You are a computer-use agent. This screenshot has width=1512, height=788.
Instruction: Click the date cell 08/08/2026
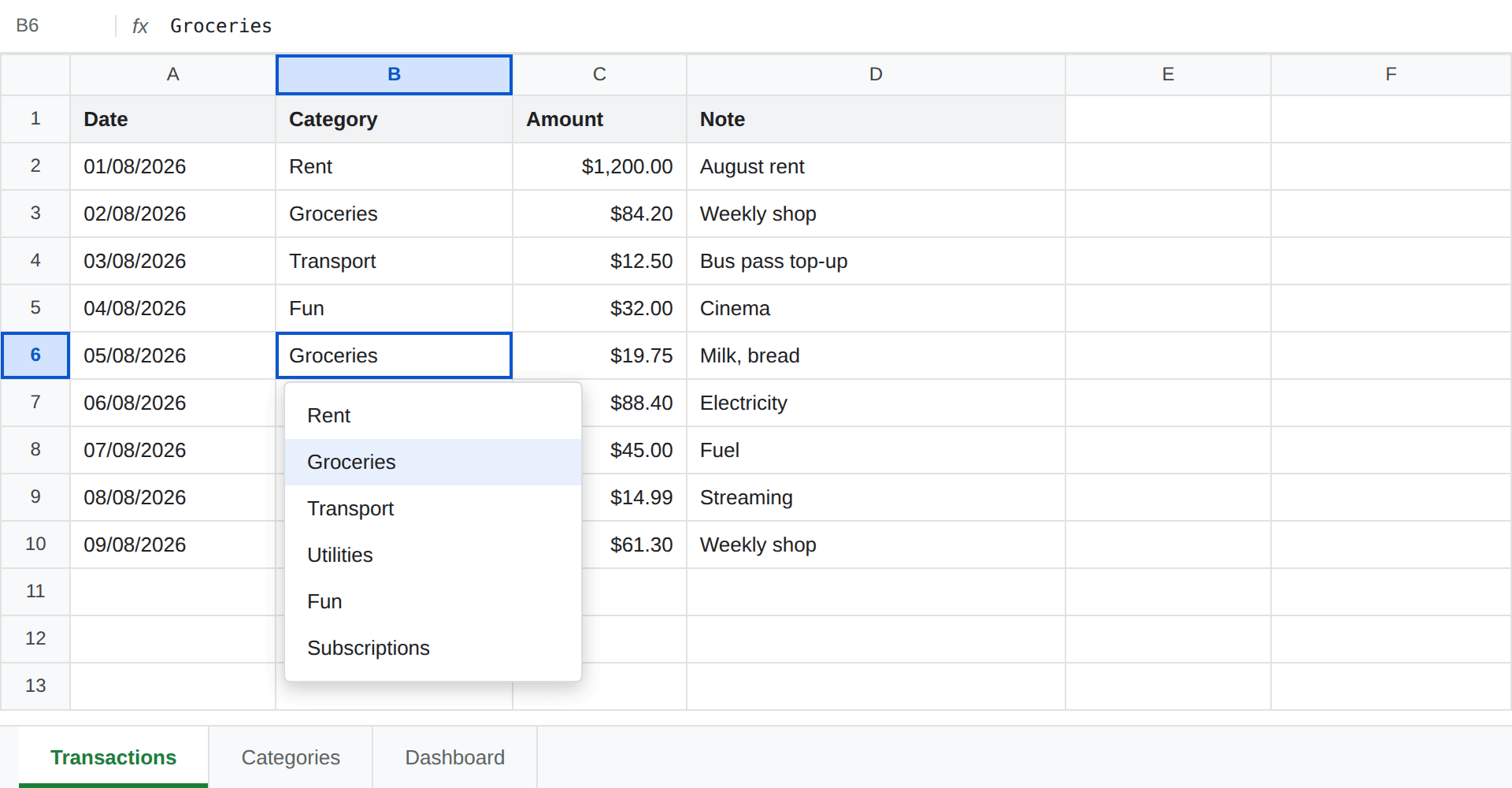pyautogui.click(x=173, y=497)
